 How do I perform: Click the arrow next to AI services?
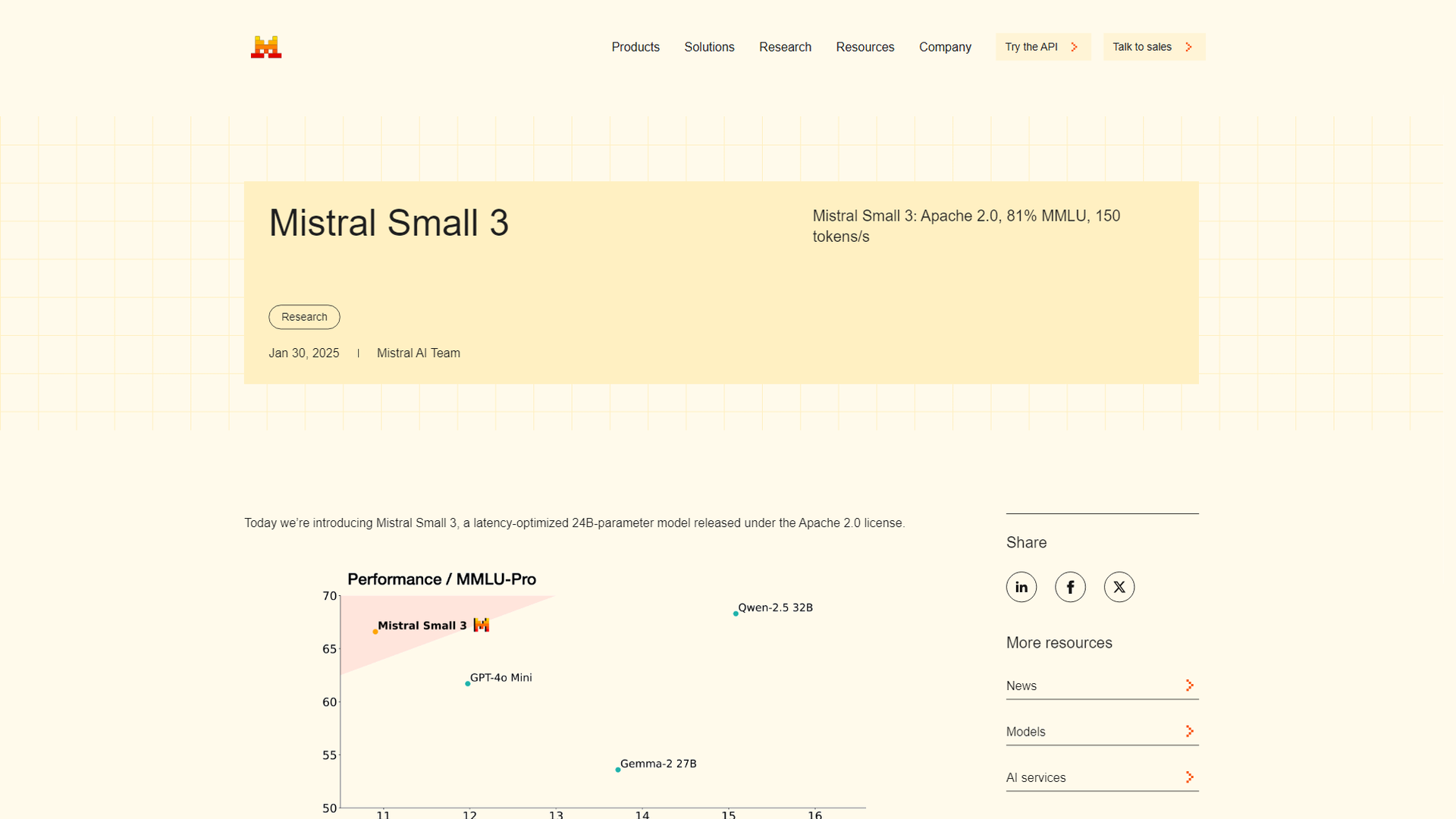tap(1190, 777)
